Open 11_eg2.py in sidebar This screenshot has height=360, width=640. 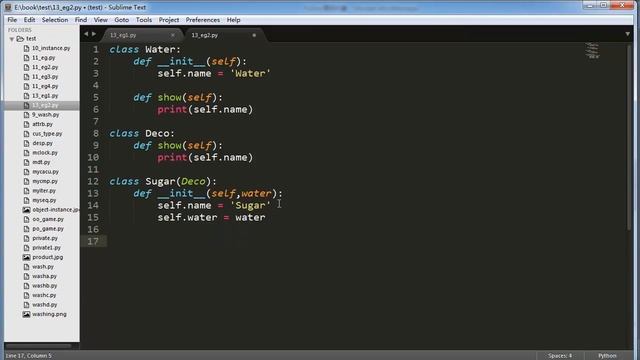click(45, 67)
